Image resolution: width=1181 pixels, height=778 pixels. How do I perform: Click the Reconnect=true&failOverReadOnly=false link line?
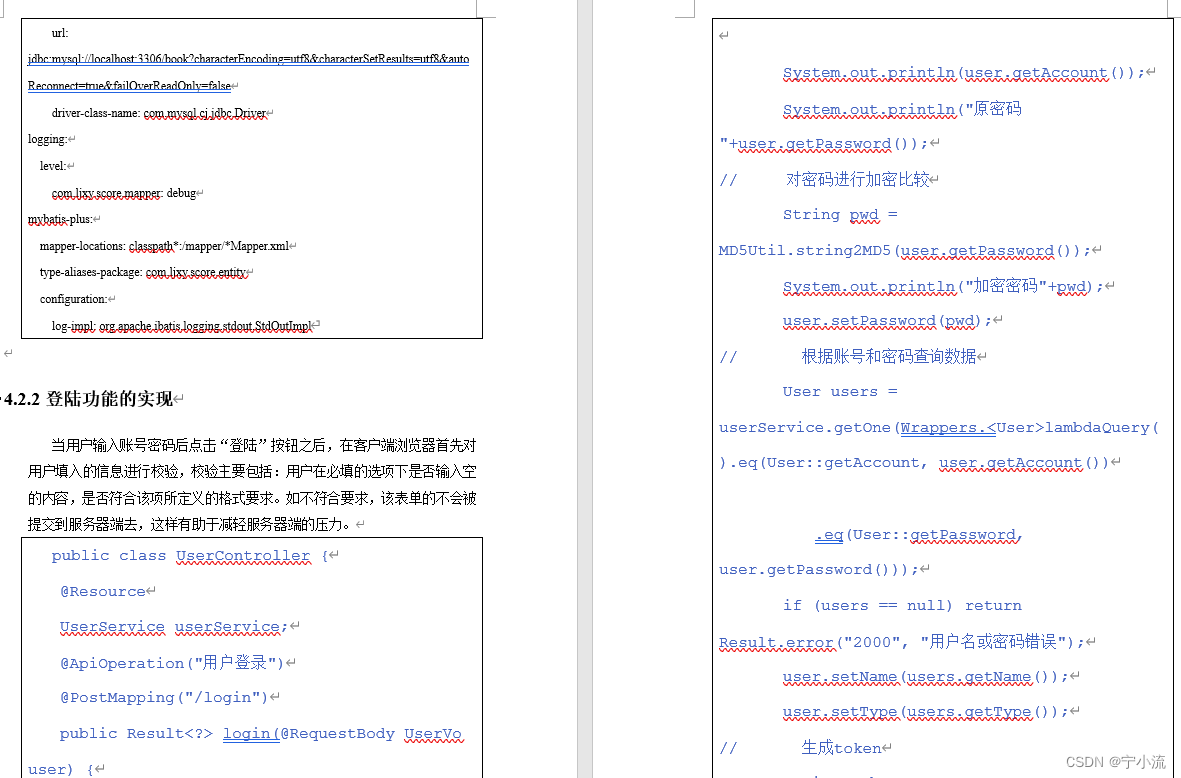(130, 86)
